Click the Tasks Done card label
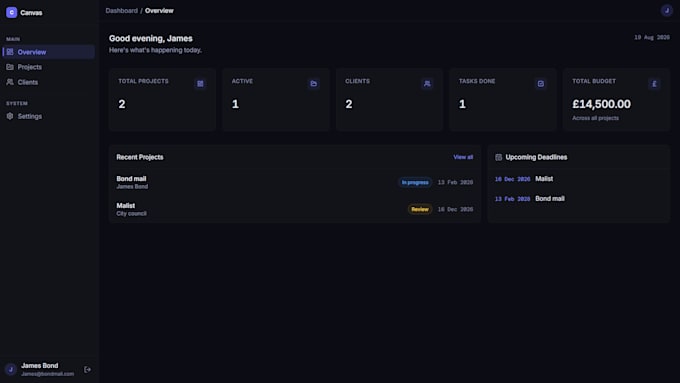The height and width of the screenshot is (383, 680). (x=477, y=81)
